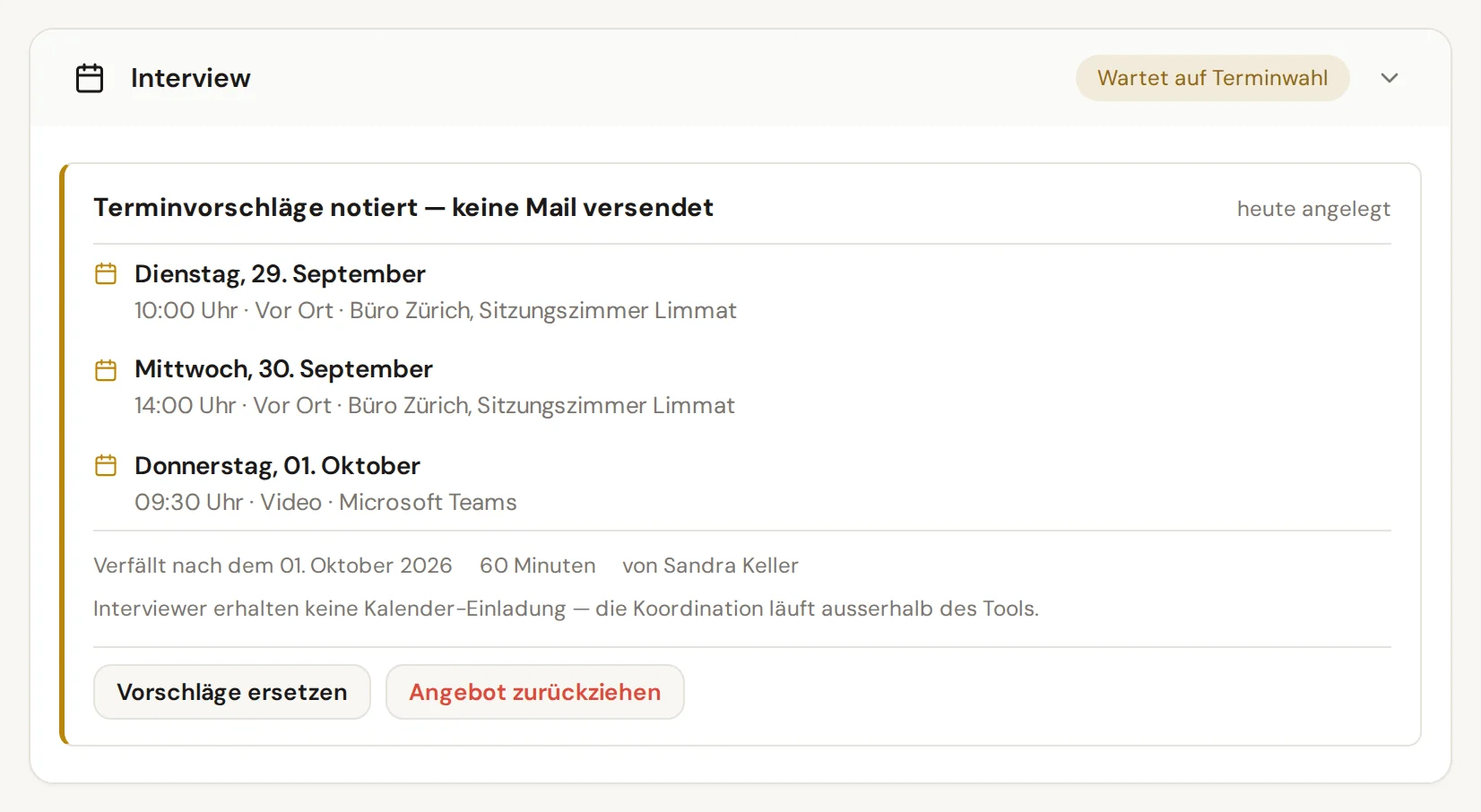Collapse the Interview section with the chevron
The image size is (1481, 812).
[1390, 78]
